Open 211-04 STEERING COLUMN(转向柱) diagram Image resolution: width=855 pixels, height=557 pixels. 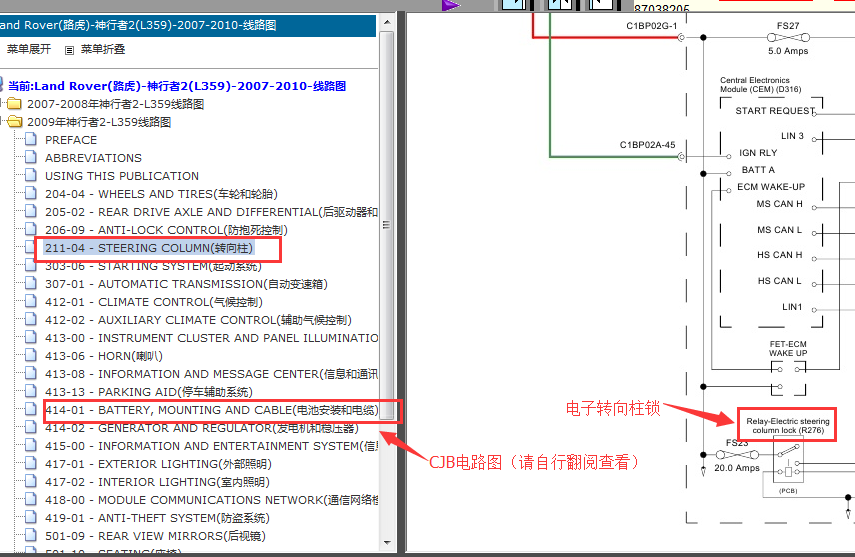149,248
